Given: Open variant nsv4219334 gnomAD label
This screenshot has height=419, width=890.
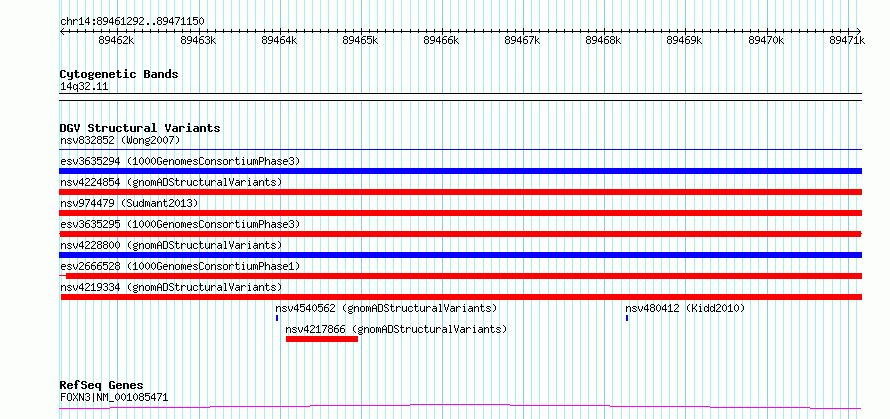Looking at the screenshot, I should point(171,287).
